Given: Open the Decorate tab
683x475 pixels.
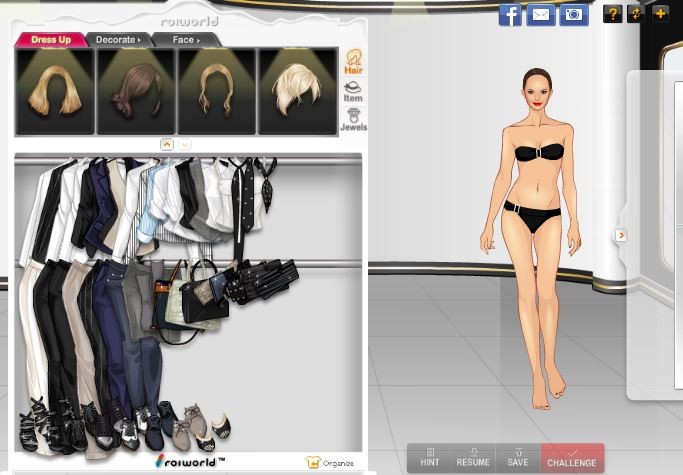Looking at the screenshot, I should (117, 40).
